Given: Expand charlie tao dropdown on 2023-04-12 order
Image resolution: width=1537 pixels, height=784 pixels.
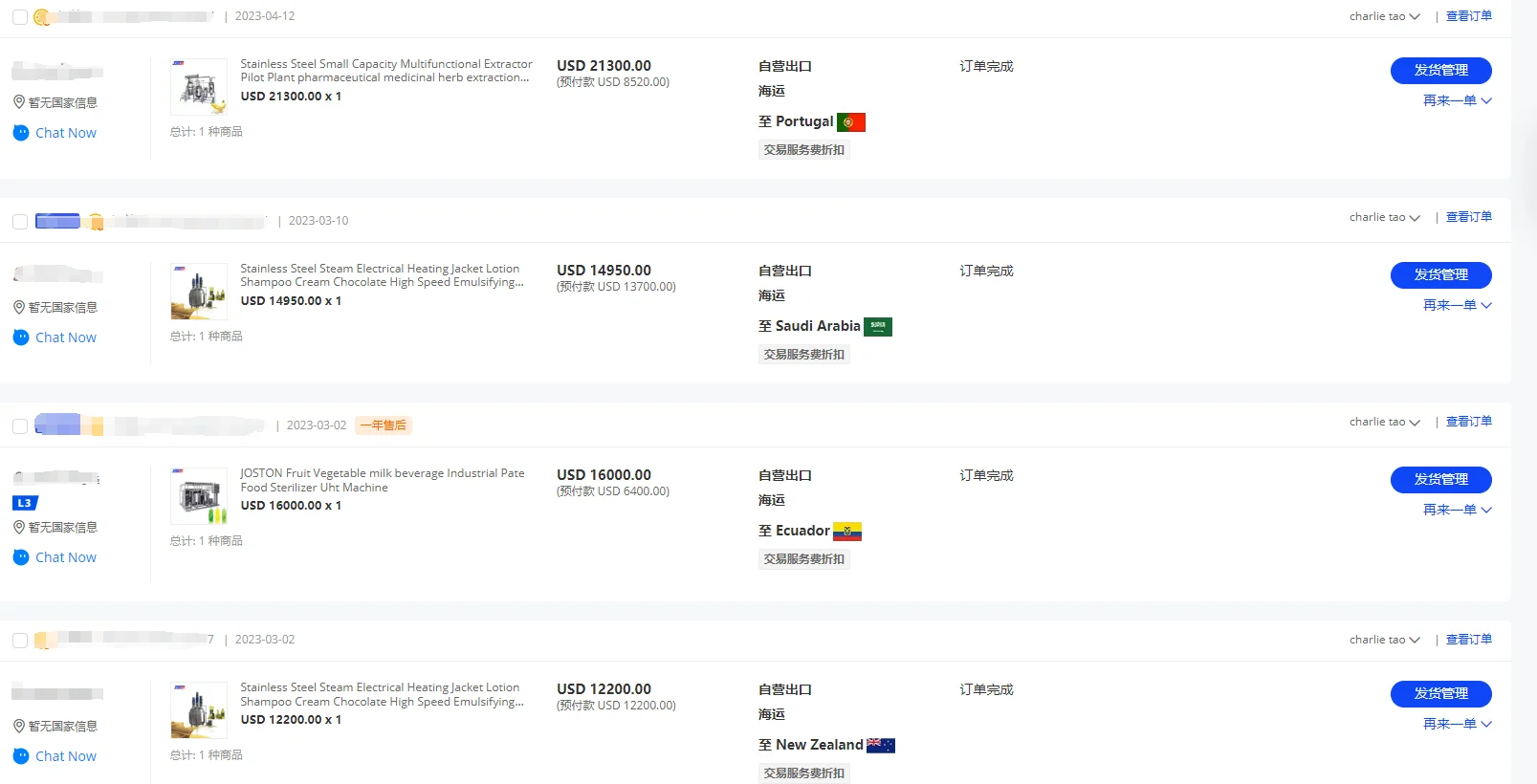Looking at the screenshot, I should pos(1385,16).
